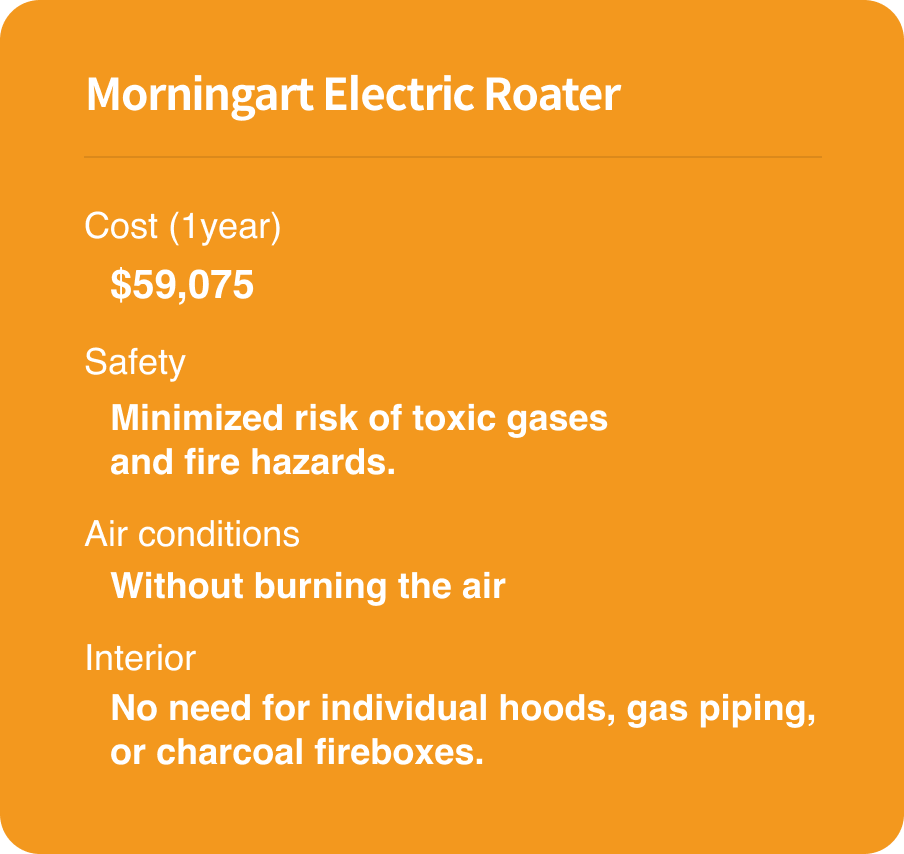Click 'No need for individual hoods' line

(463, 709)
